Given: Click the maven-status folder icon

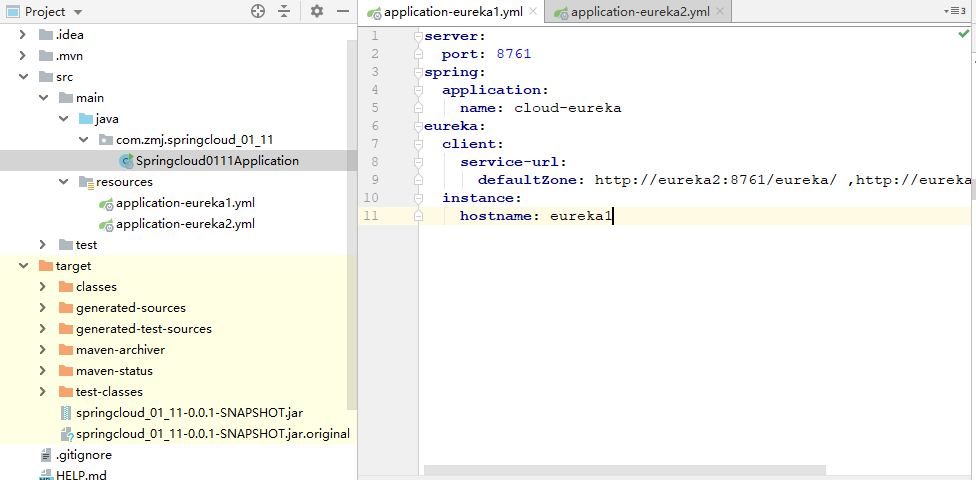Looking at the screenshot, I should tap(66, 371).
